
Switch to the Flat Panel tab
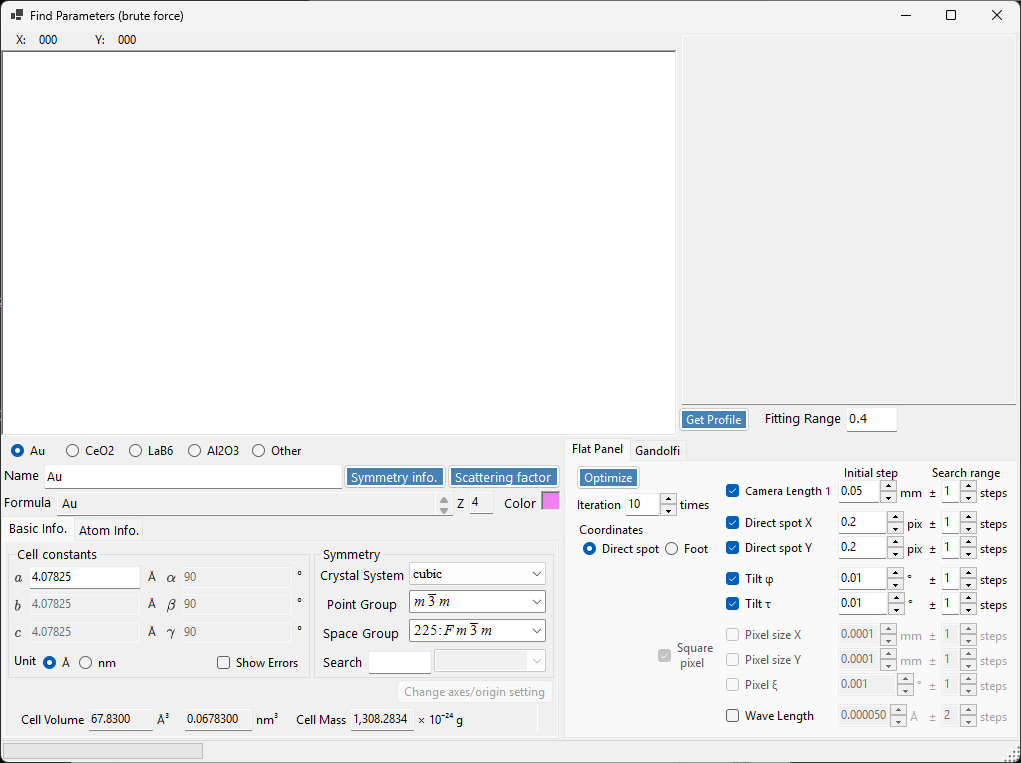(597, 449)
